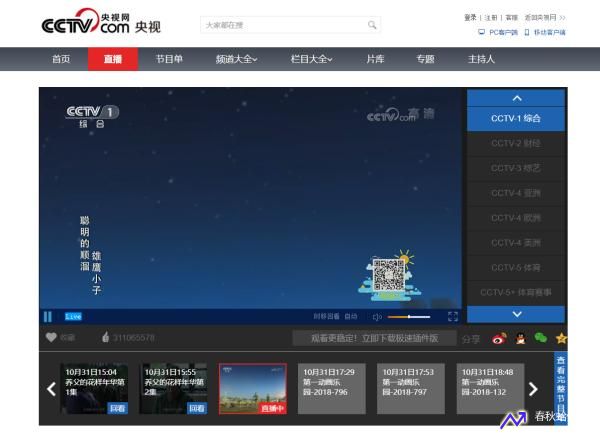The width and height of the screenshot is (600, 443).
Task: Switch to CCTV-5+ 体育赛事 channel
Action: coord(516,293)
